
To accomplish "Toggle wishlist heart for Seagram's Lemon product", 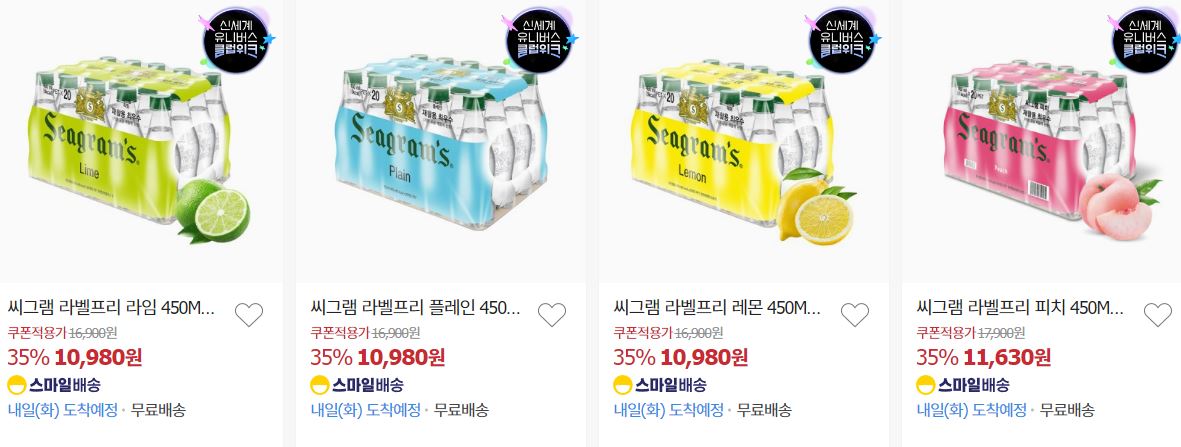I will [854, 314].
